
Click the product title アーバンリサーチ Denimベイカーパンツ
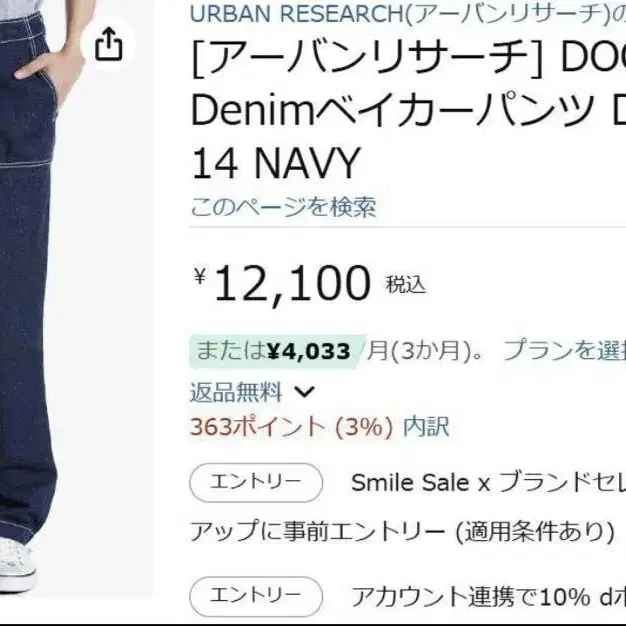point(408,110)
